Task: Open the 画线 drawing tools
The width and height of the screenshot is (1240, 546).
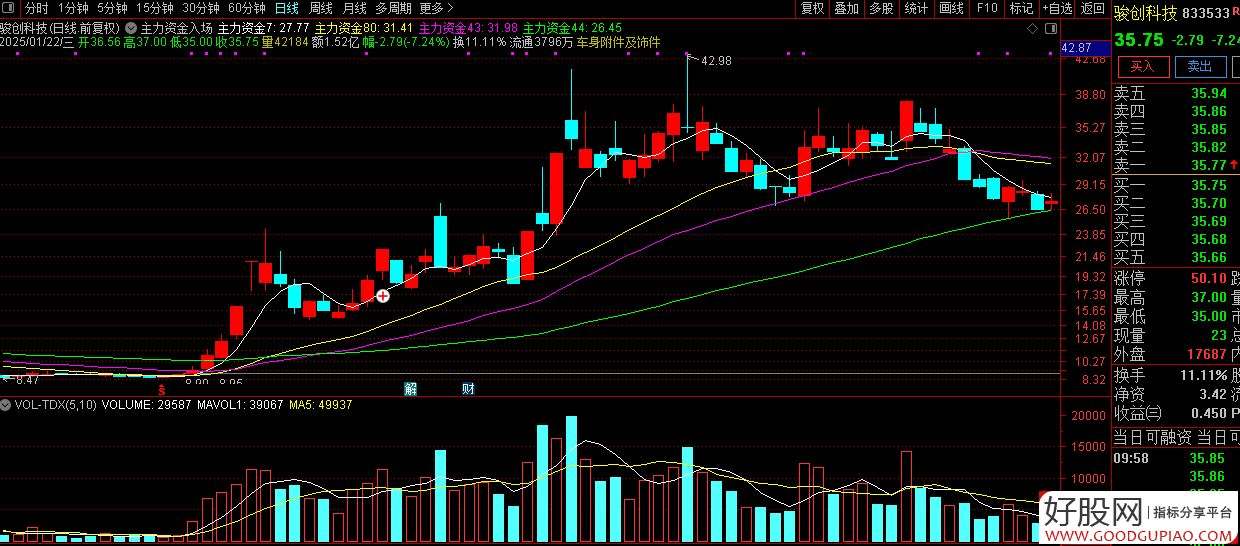Action: 952,8
